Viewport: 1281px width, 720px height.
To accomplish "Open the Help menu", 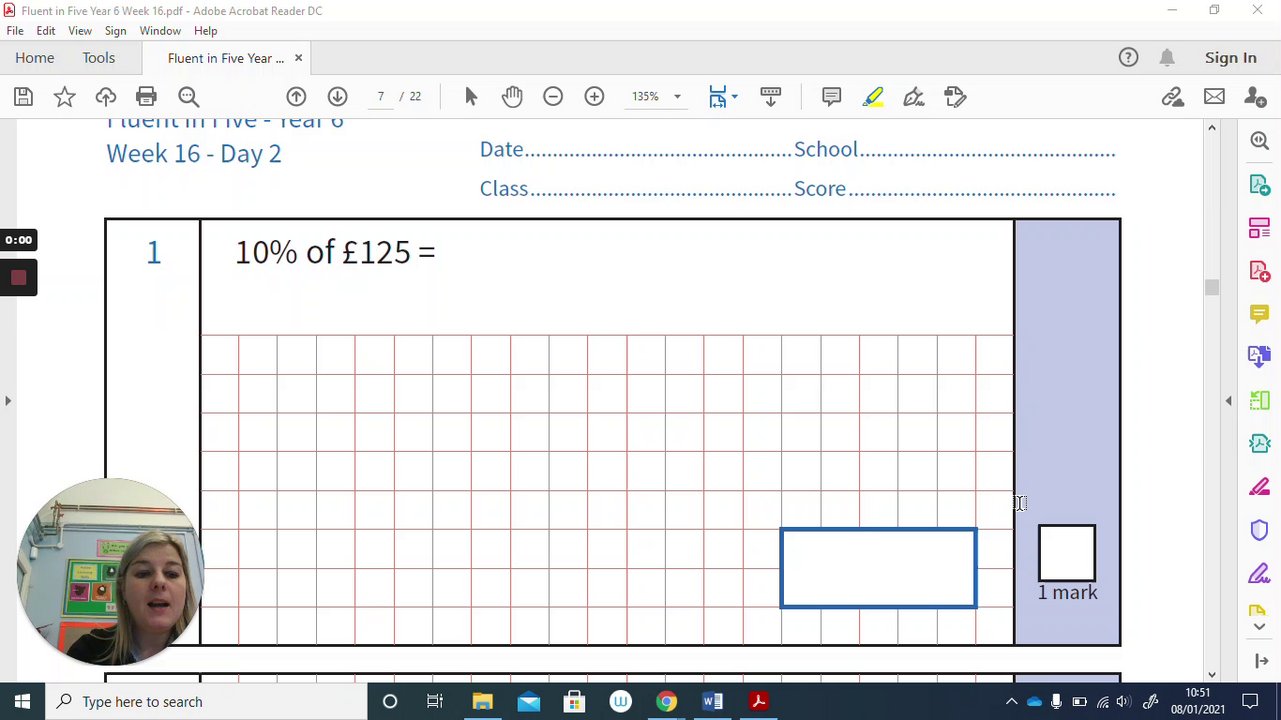I will coord(205,31).
